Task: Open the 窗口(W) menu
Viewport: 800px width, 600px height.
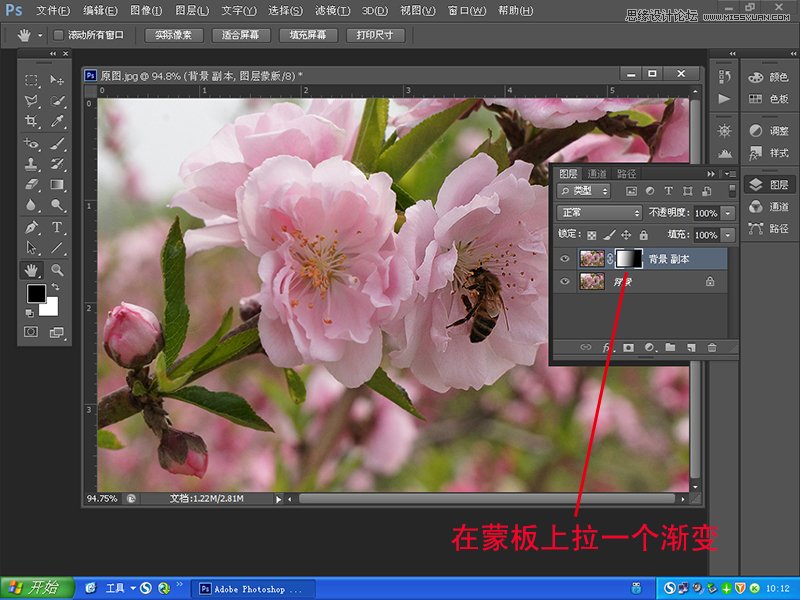Action: [466, 10]
